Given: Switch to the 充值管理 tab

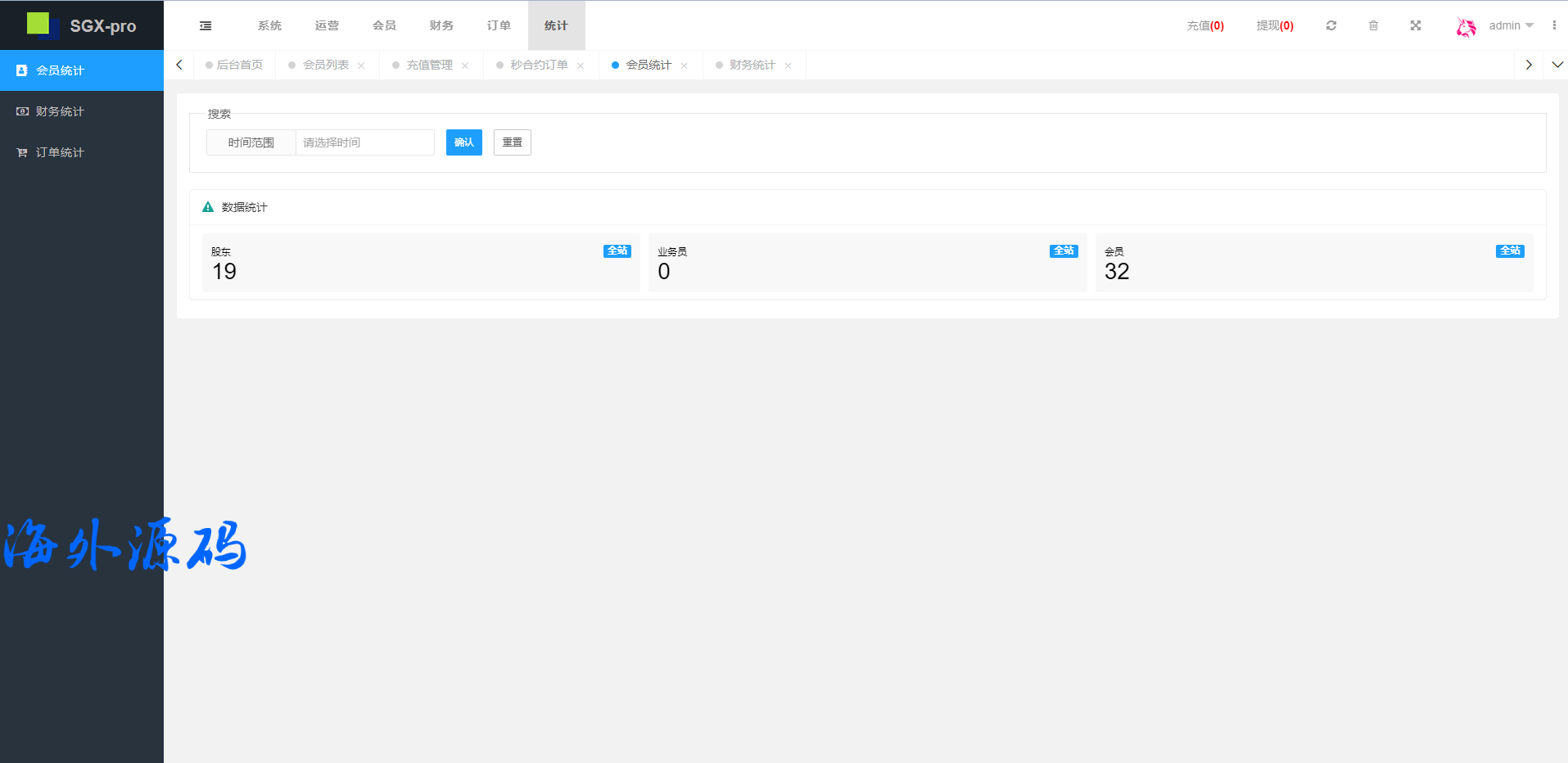Looking at the screenshot, I should tap(429, 65).
